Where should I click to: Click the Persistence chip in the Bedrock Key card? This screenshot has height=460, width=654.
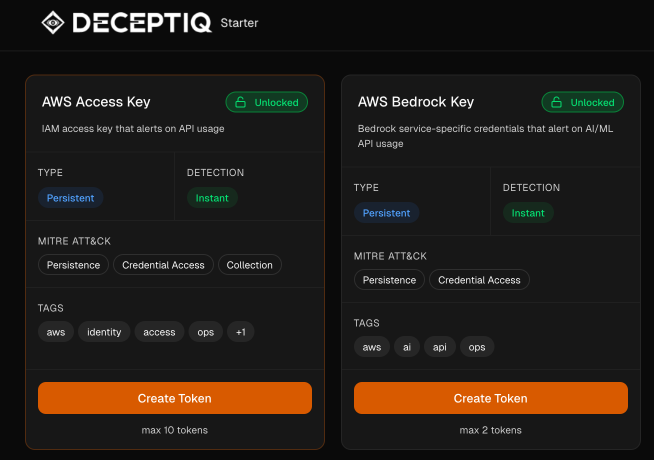[x=389, y=280]
